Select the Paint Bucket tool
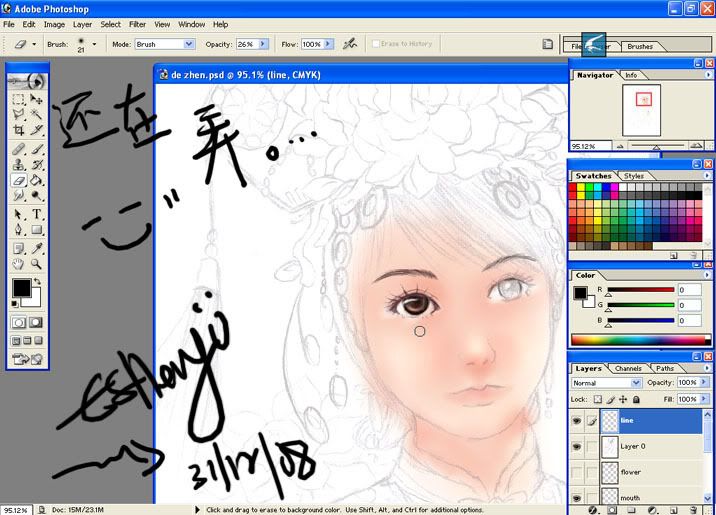The height and width of the screenshot is (515, 716). point(37,181)
